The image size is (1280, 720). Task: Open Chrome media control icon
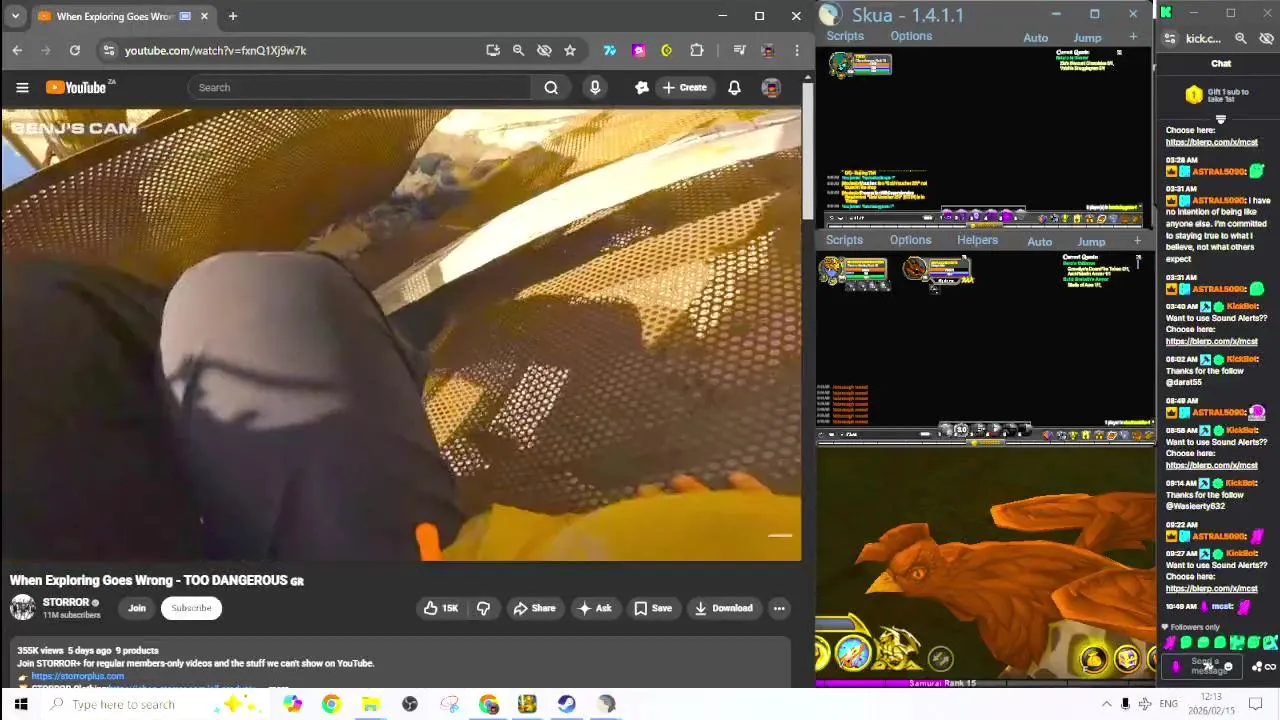tap(739, 50)
